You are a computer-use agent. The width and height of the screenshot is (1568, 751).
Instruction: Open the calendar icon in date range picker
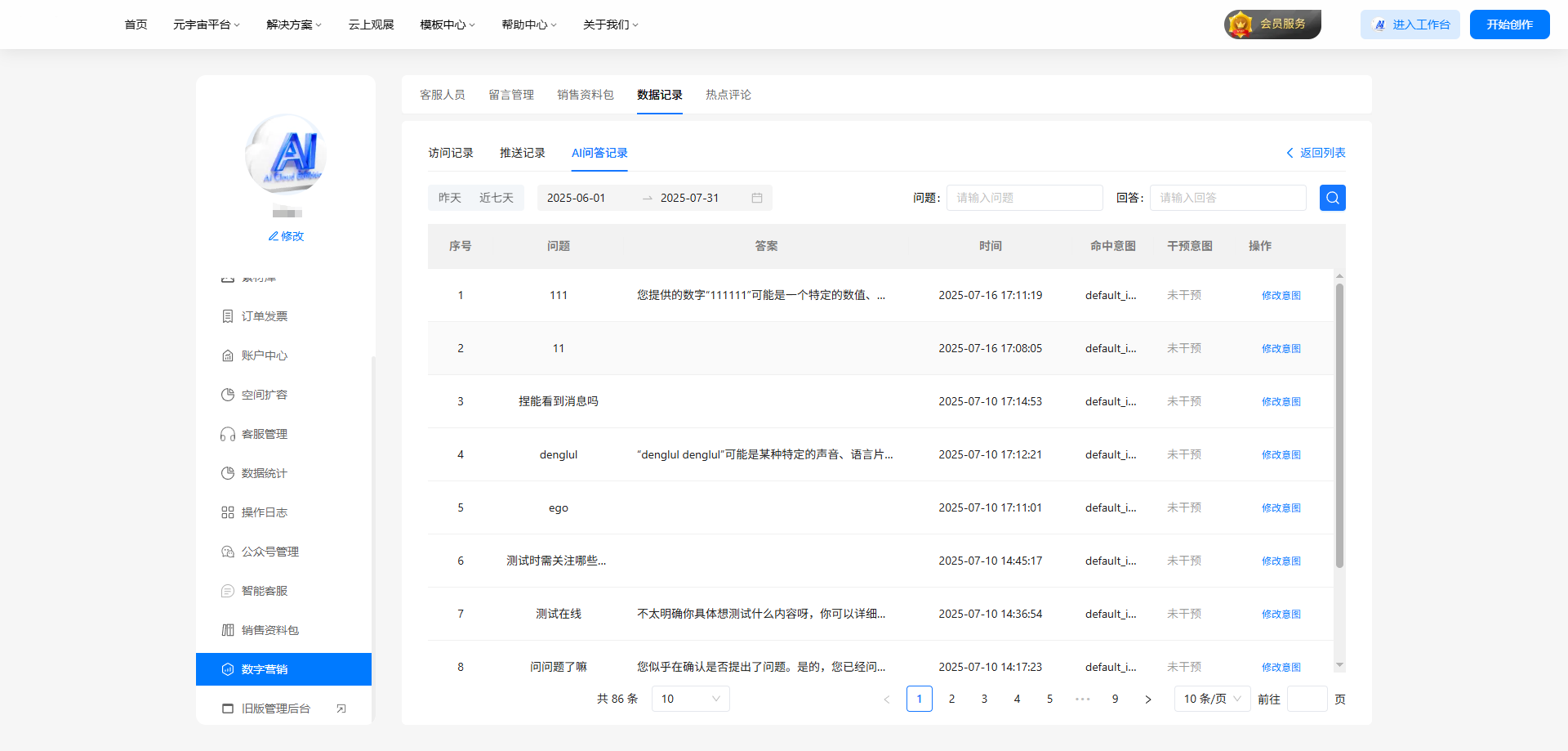point(755,197)
